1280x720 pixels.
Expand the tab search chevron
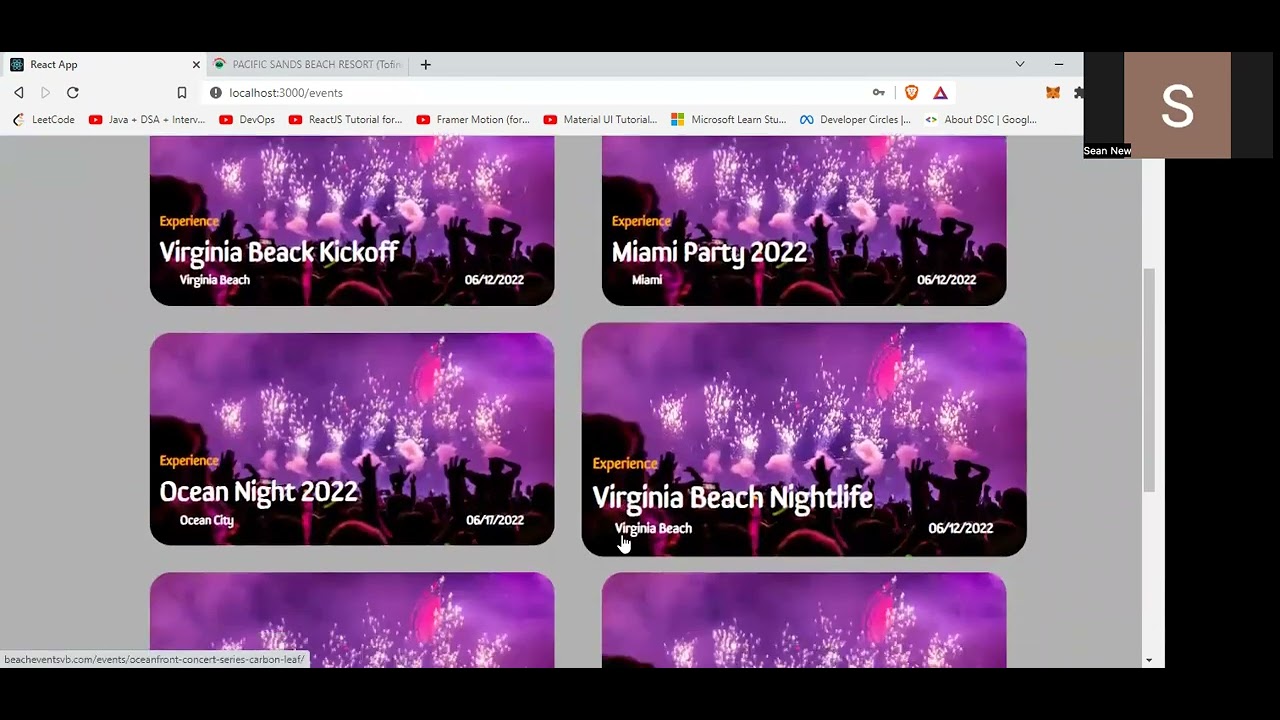(x=1020, y=64)
